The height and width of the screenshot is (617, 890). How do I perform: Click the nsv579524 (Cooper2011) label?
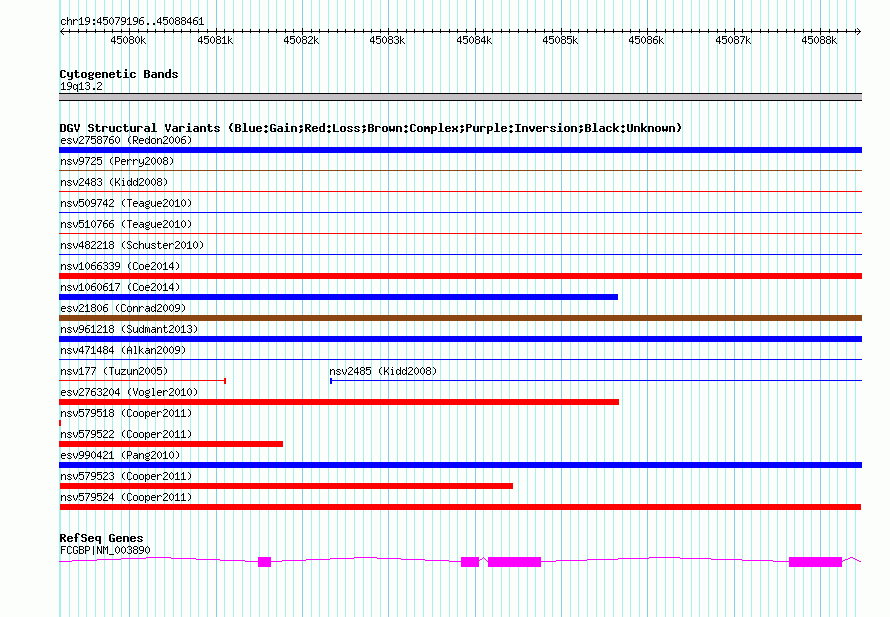(126, 497)
